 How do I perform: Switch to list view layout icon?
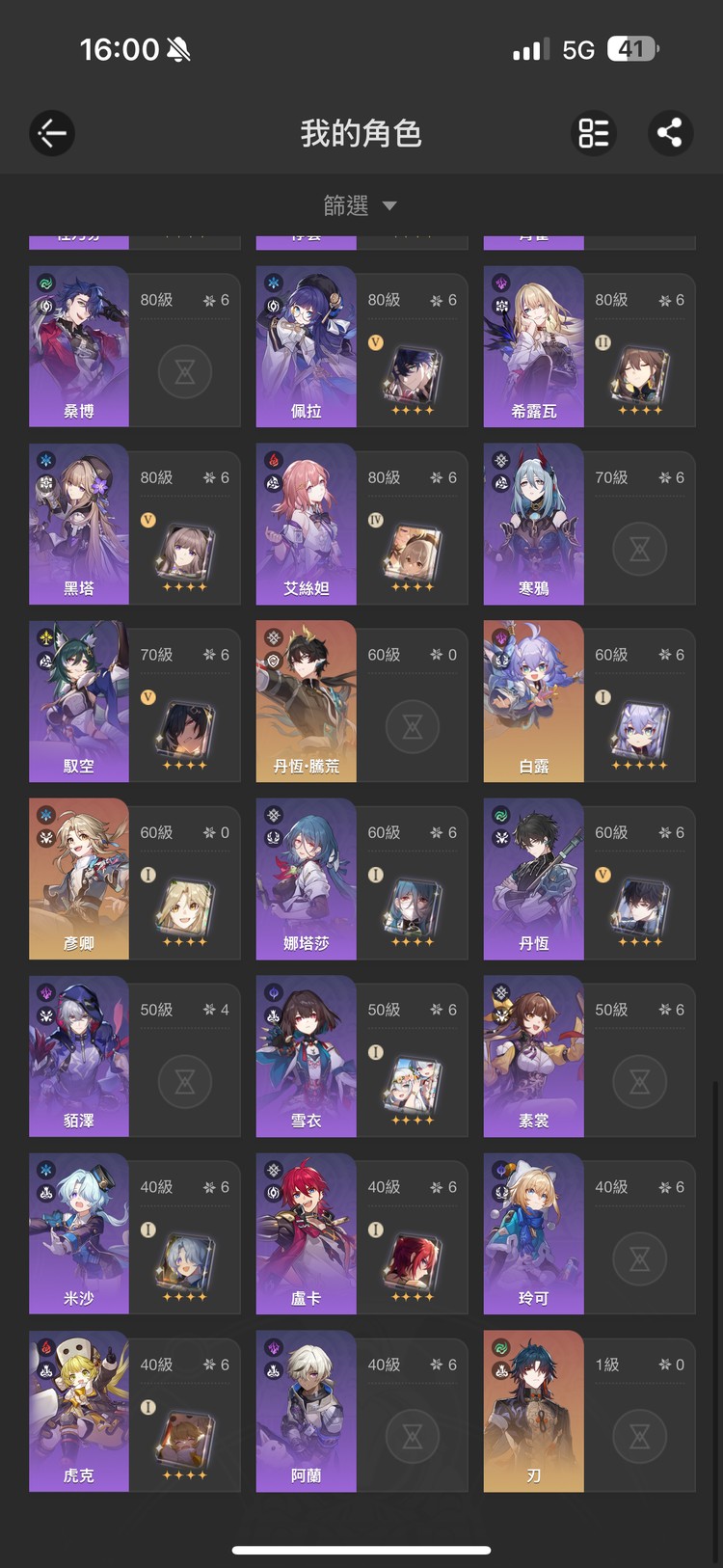(594, 133)
